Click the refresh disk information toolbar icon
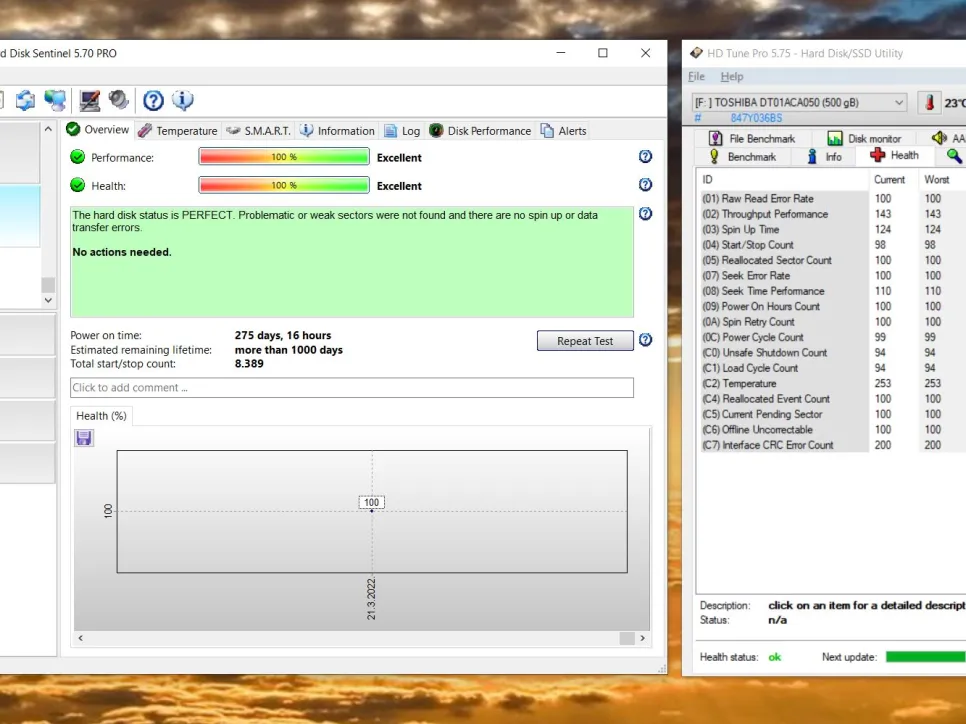Viewport: 966px width, 724px height. [x=25, y=100]
